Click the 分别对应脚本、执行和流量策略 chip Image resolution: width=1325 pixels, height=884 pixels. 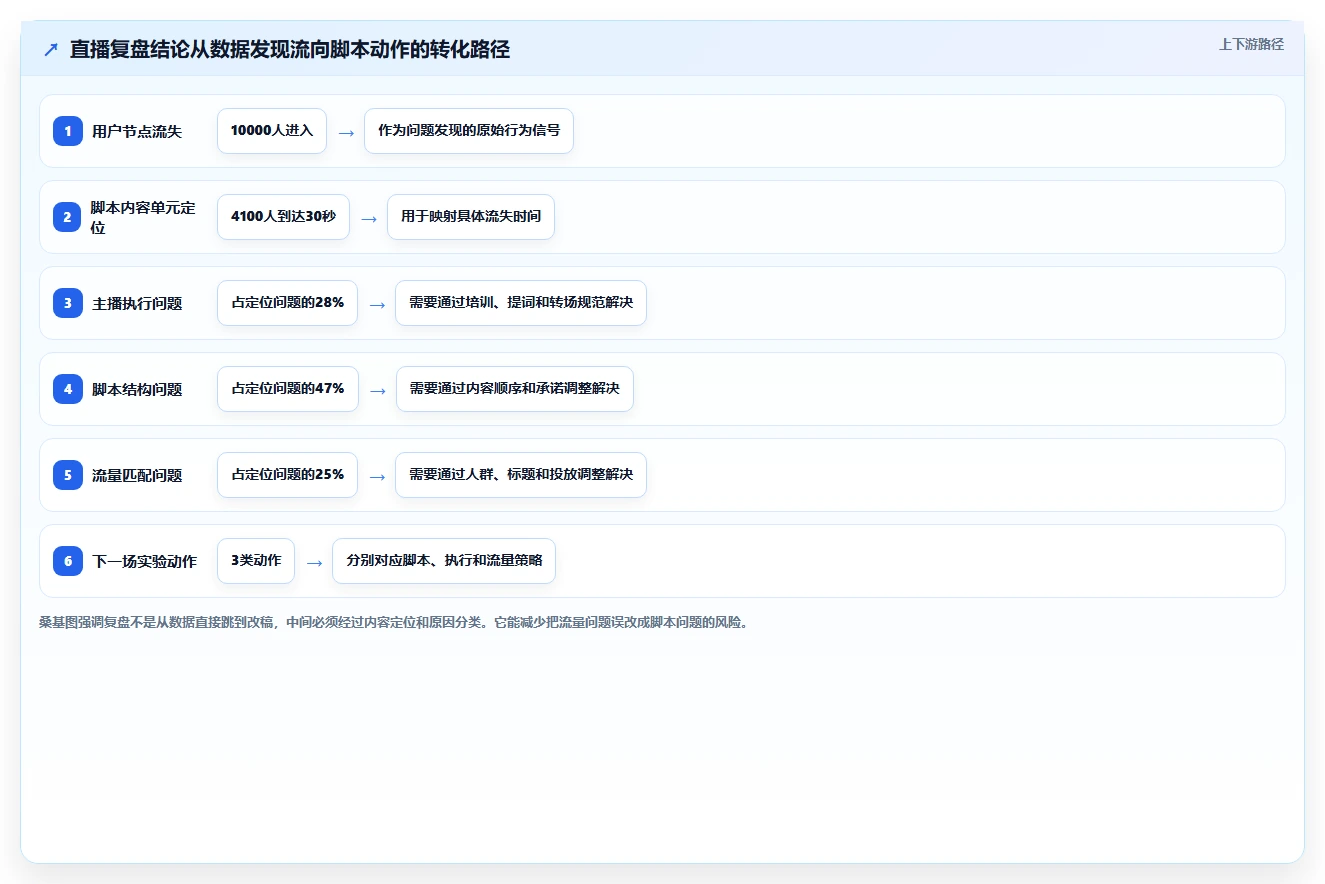[x=444, y=561]
